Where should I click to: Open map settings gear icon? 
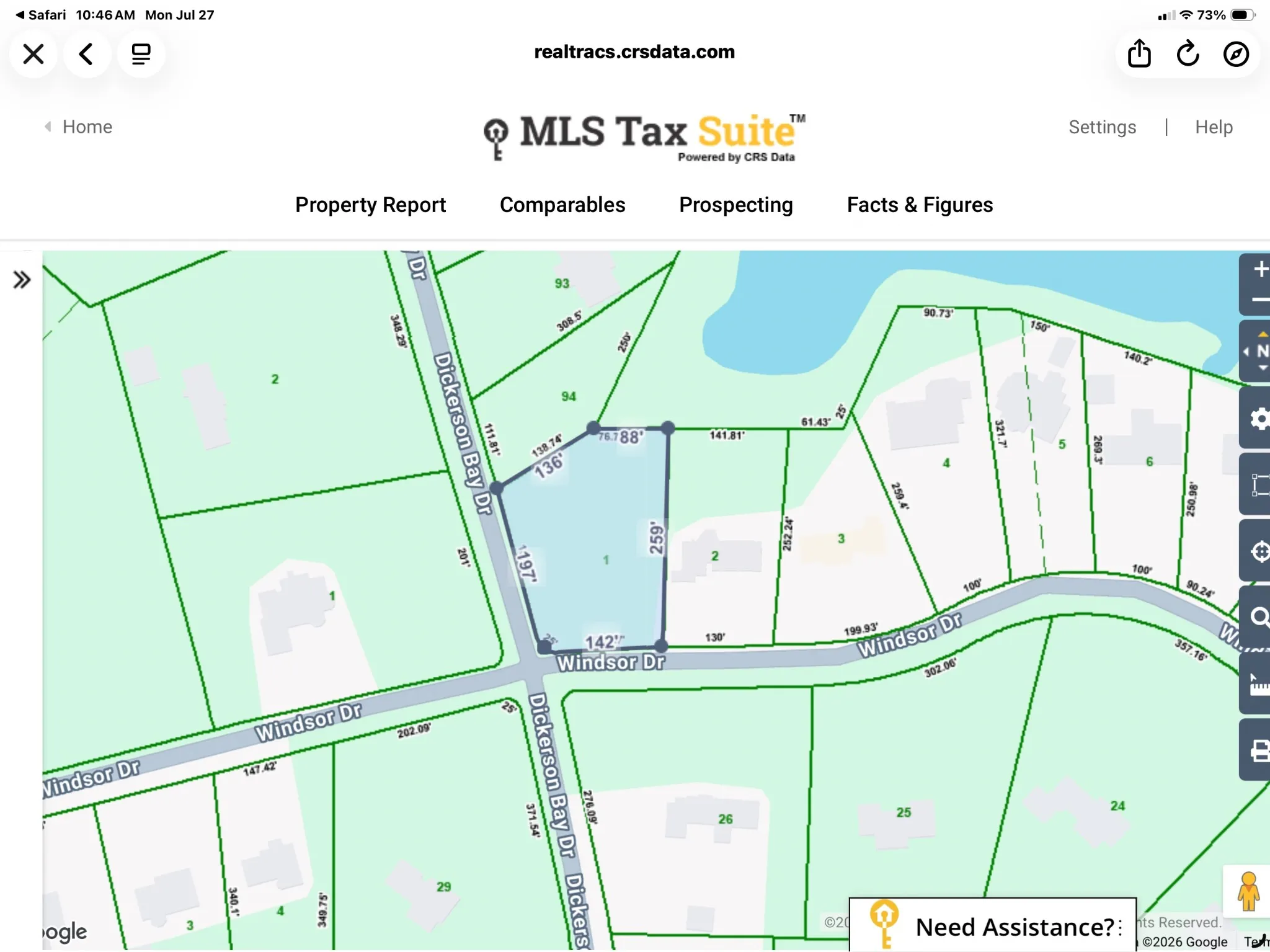[1259, 419]
